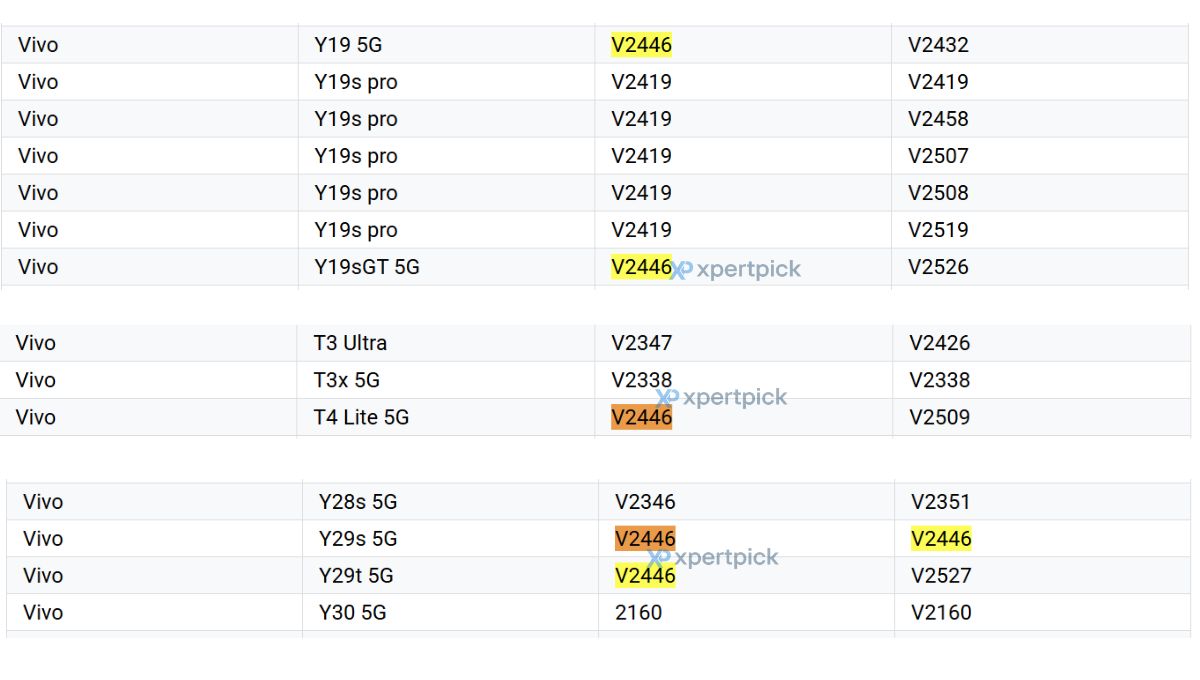The height and width of the screenshot is (680, 1200).
Task: Select the Y19sGT 5G cell
Action: [367, 267]
